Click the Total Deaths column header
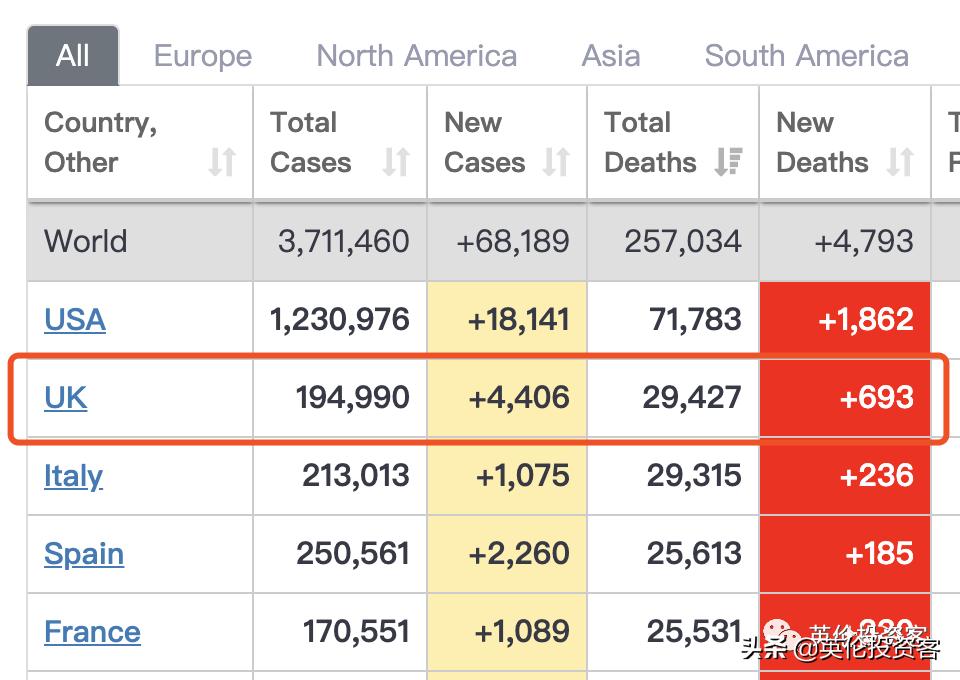 click(651, 142)
